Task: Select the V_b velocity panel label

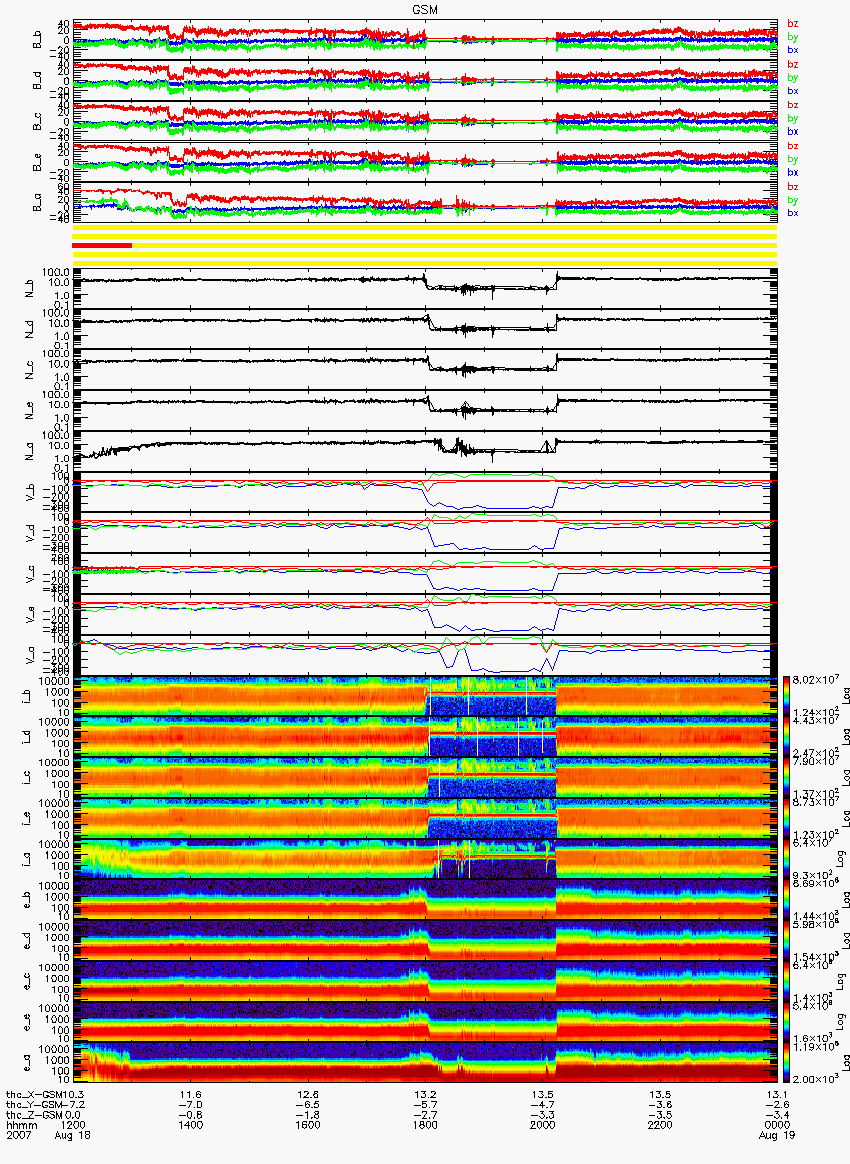Action: coord(30,492)
